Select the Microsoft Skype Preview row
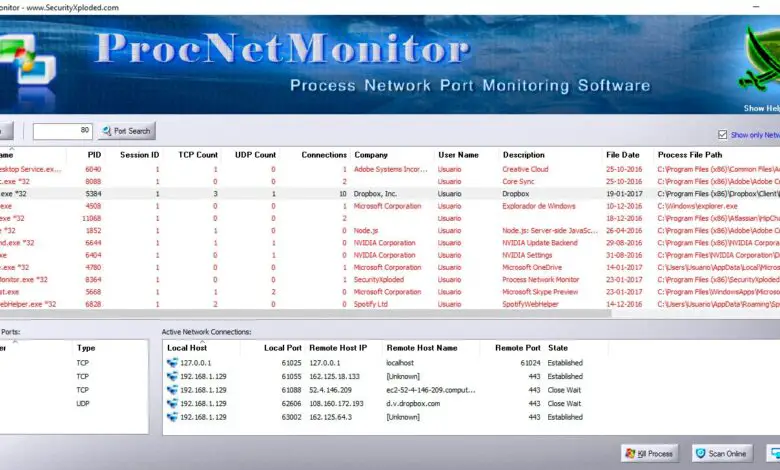Viewport: 780px width, 470px height. tap(390, 292)
